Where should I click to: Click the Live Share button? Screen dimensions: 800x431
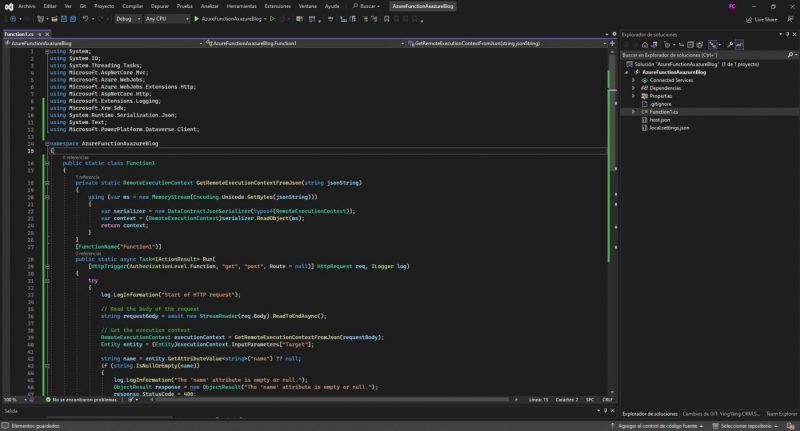pyautogui.click(x=761, y=19)
